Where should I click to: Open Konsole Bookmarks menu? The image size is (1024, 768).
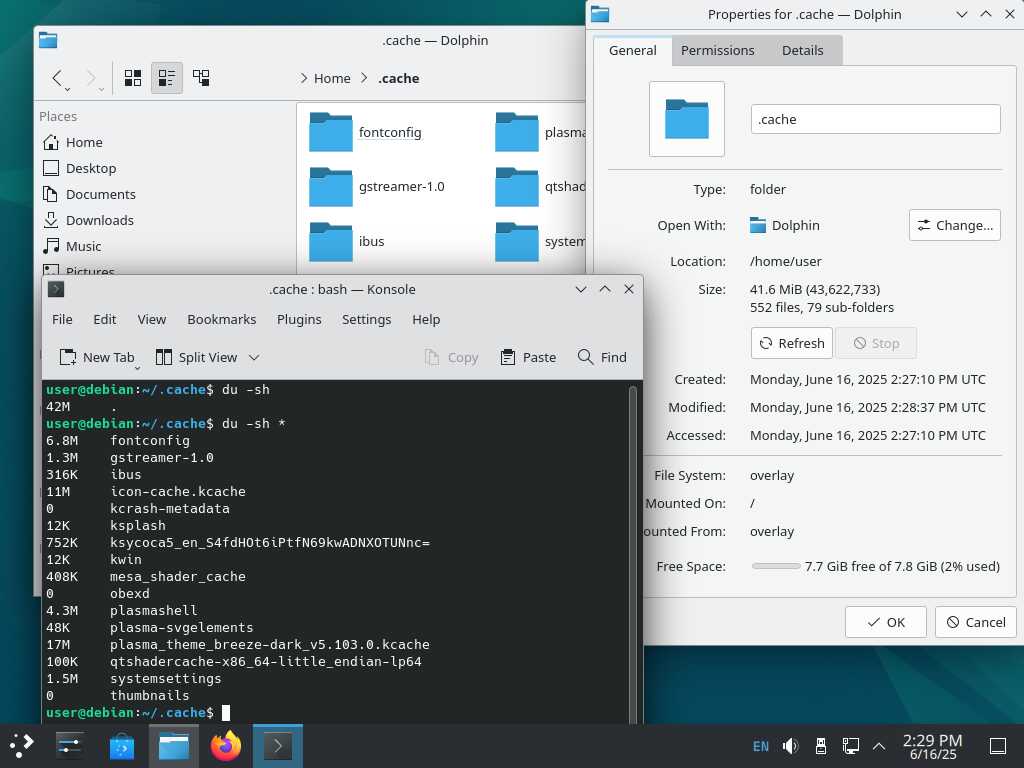[221, 319]
